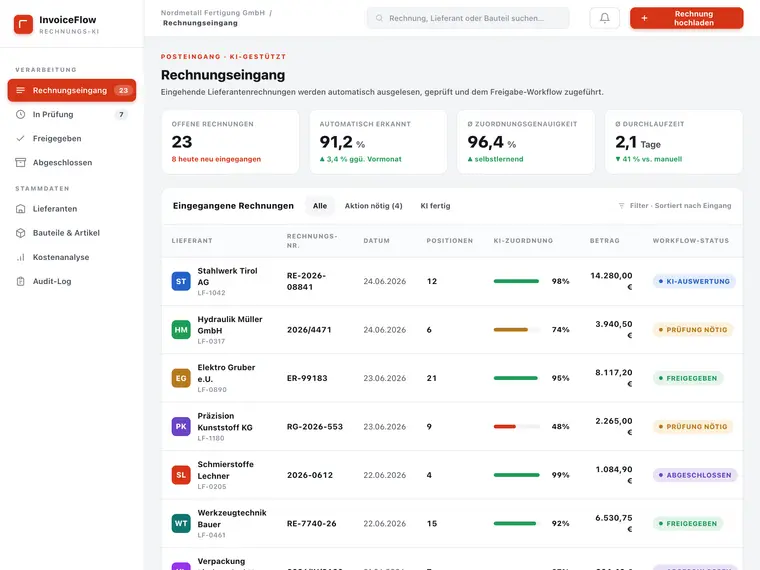The height and width of the screenshot is (570, 760).
Task: Select the Alle tab
Action: tap(319, 206)
